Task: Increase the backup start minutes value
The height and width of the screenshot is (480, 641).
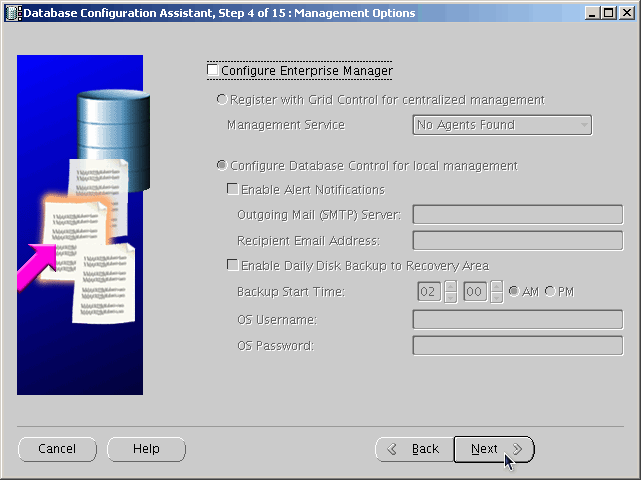Action: click(x=496, y=286)
